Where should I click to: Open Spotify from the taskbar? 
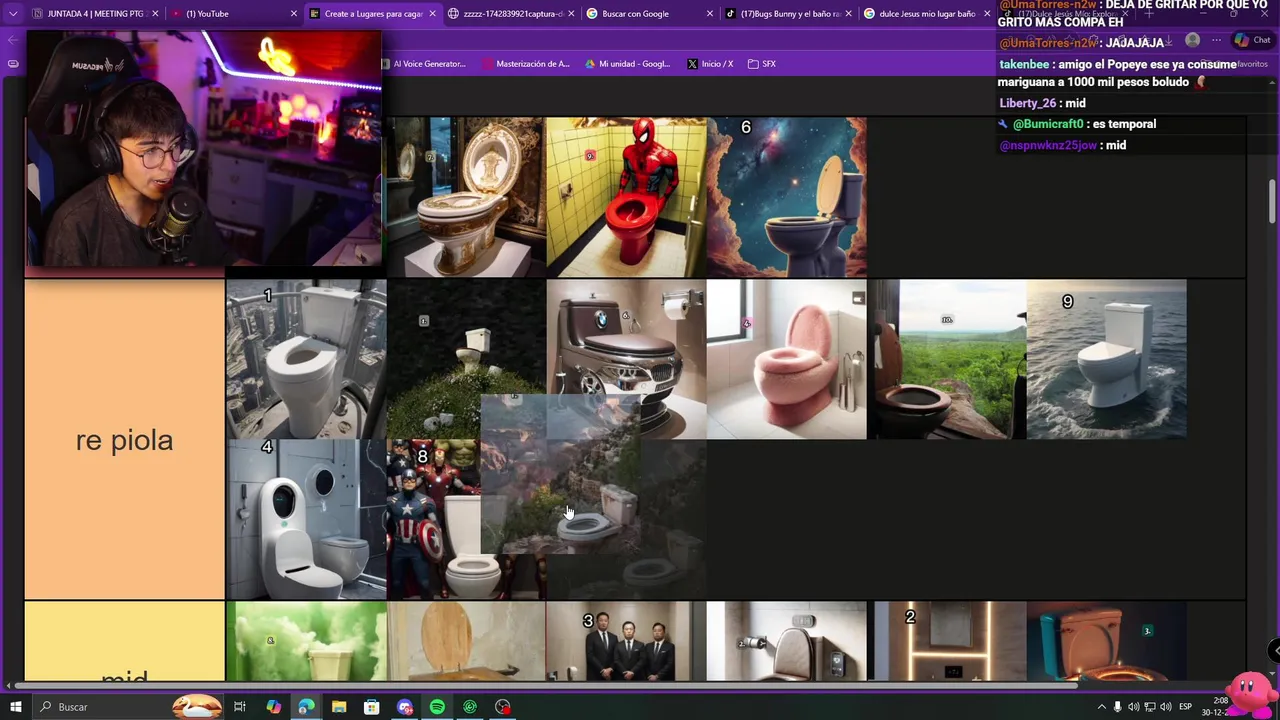(437, 707)
